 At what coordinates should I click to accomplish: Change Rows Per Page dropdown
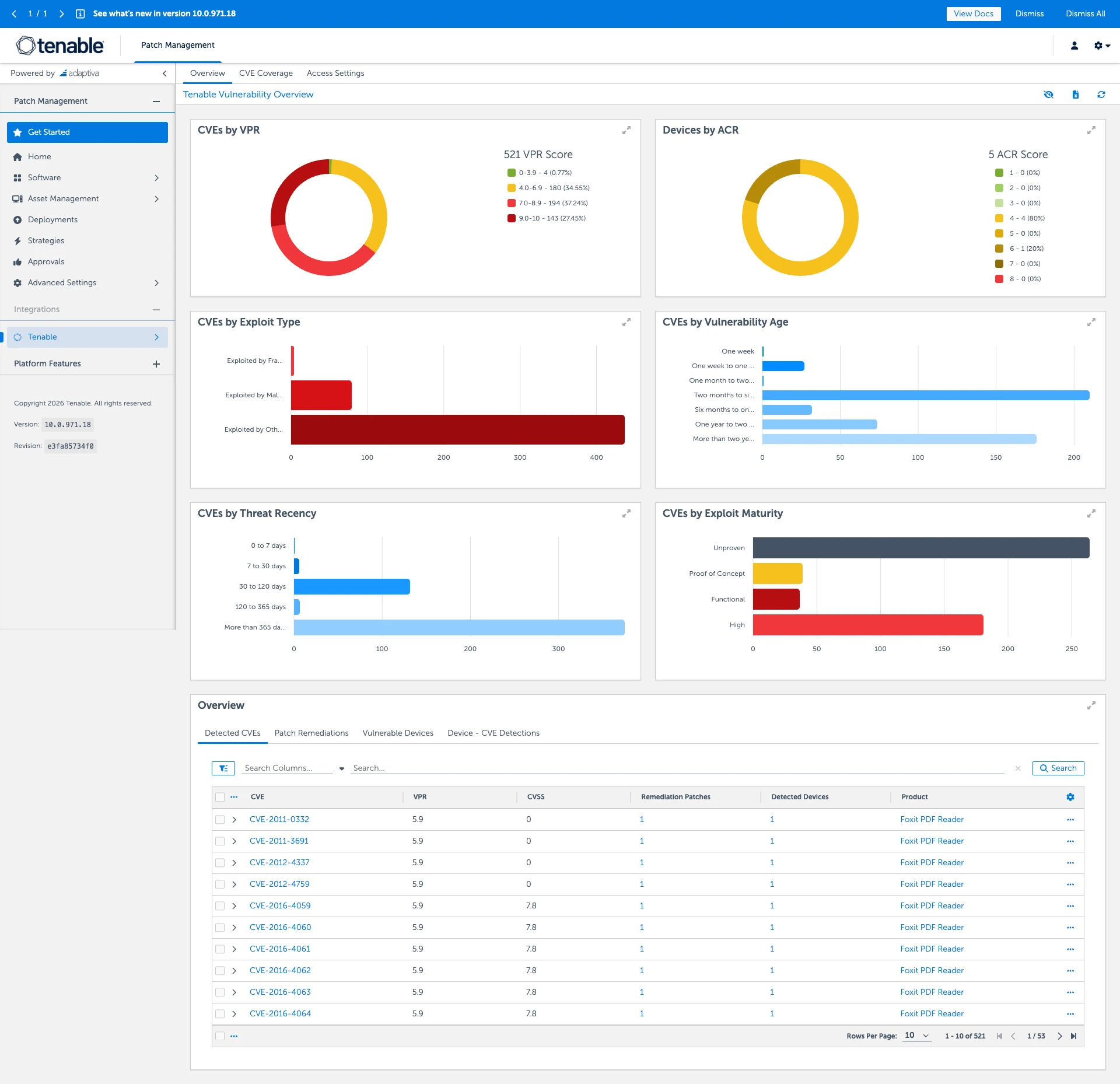point(917,1036)
